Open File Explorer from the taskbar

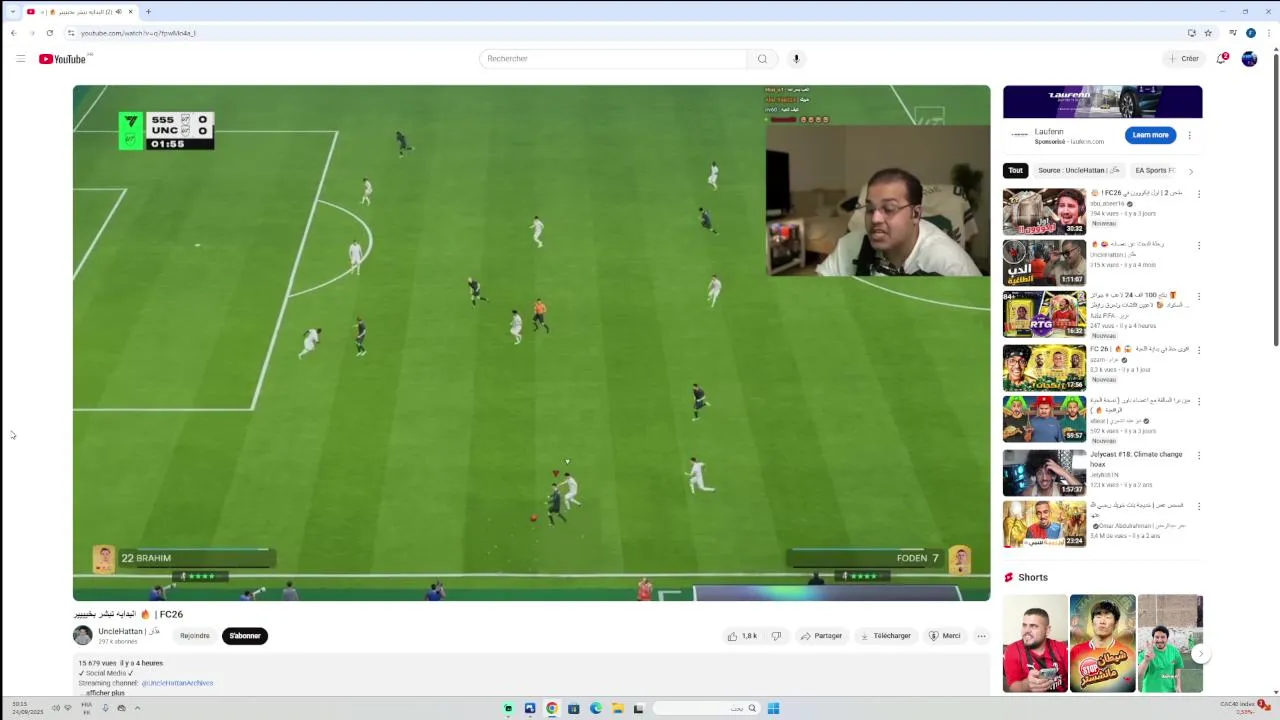pos(617,708)
